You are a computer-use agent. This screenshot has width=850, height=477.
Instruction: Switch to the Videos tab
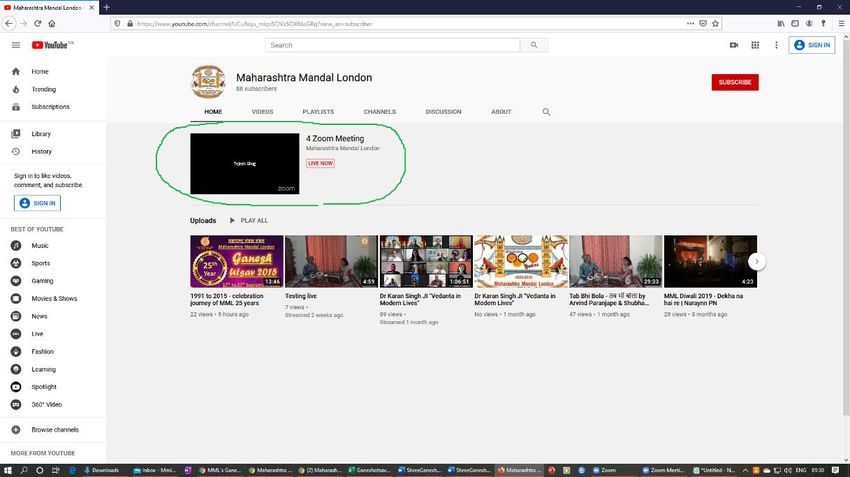(x=262, y=112)
